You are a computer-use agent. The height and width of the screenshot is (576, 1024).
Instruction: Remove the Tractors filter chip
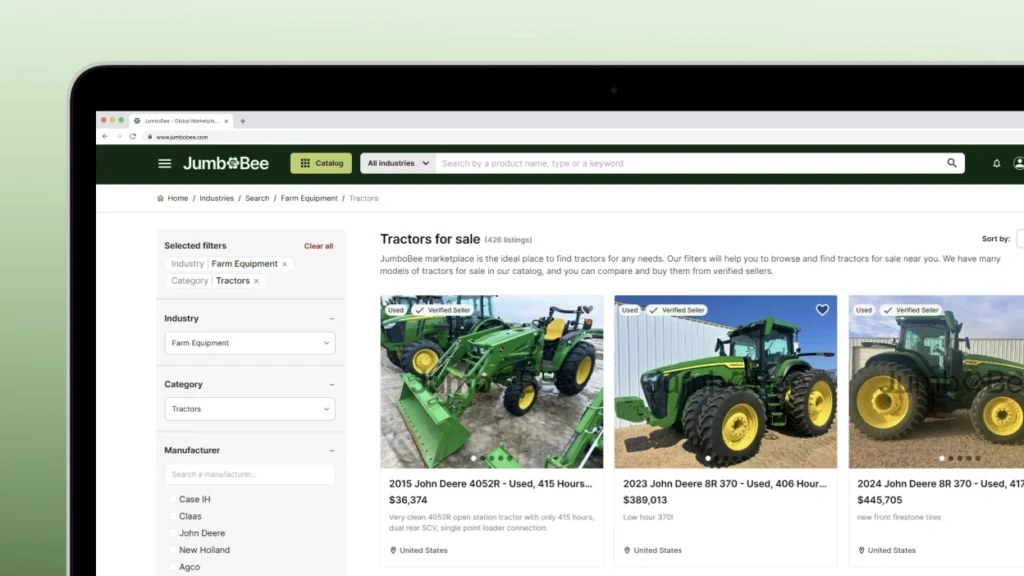tap(256, 281)
